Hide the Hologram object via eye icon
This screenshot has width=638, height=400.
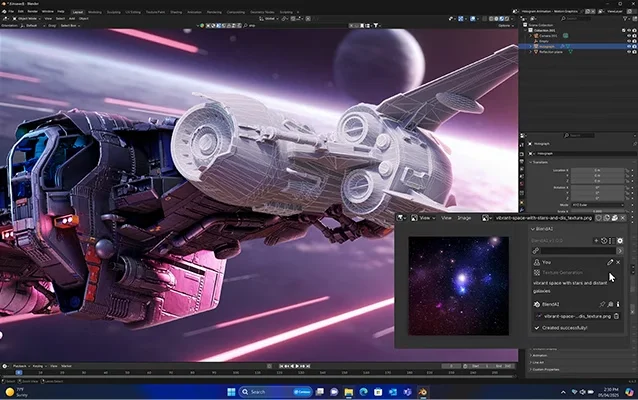(629, 46)
